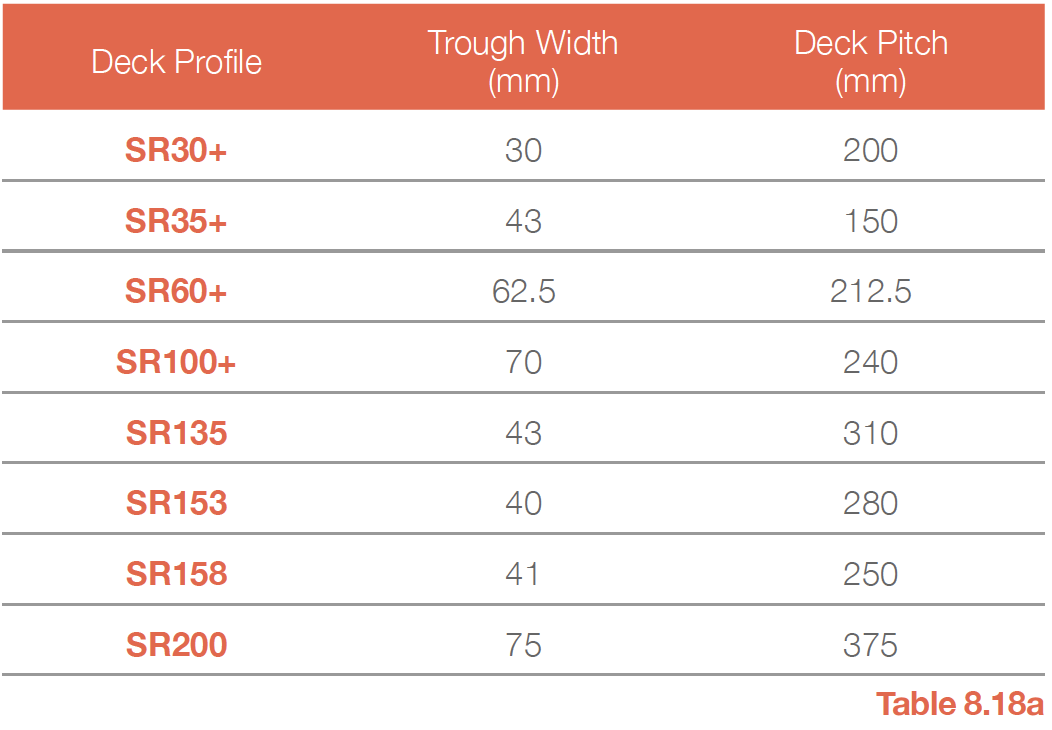1052x730 pixels.
Task: Click the 212.5 deck pitch cell
Action: coord(871,291)
